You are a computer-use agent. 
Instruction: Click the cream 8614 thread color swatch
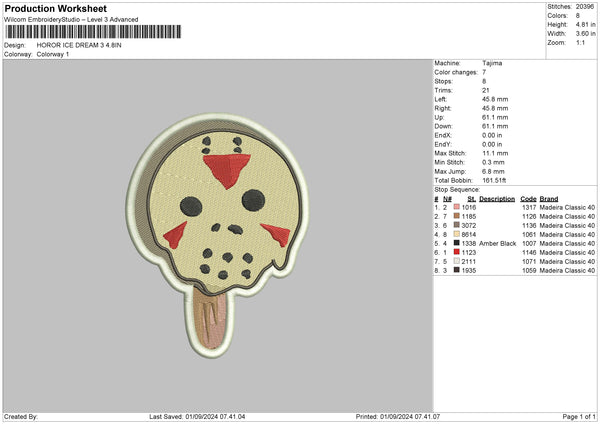[457, 234]
